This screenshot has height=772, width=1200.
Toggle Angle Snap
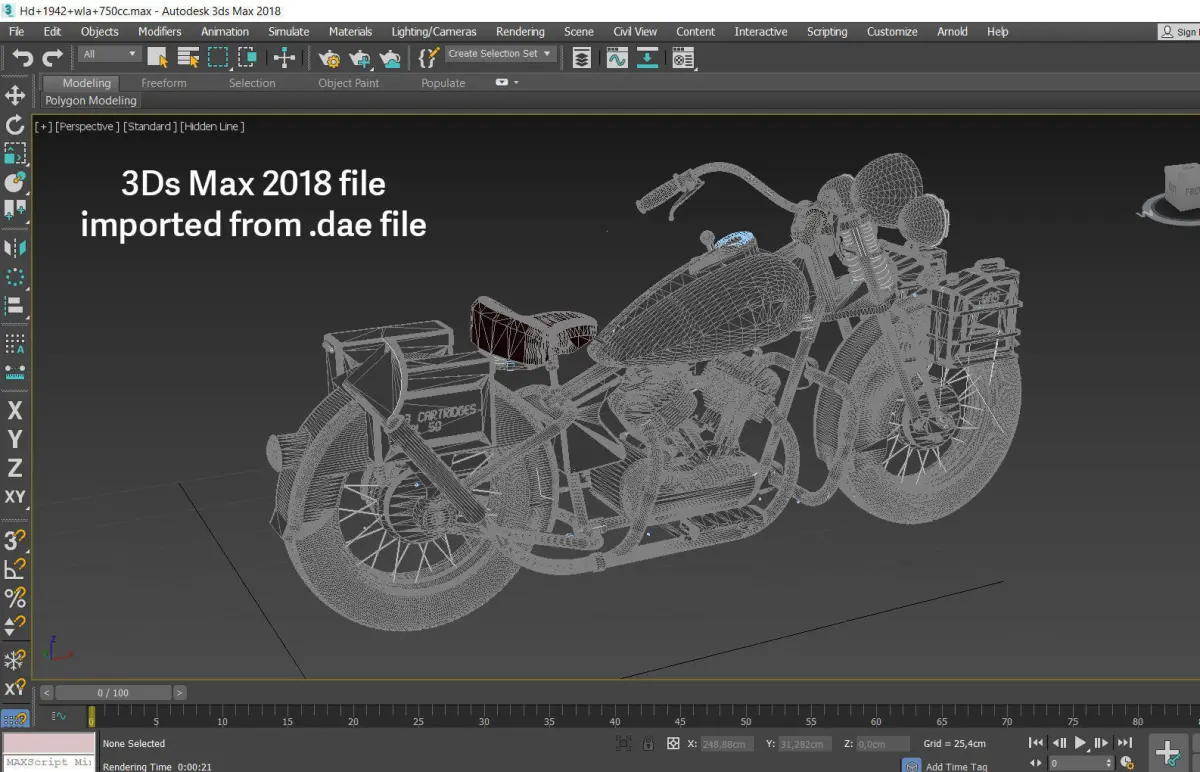click(x=15, y=570)
